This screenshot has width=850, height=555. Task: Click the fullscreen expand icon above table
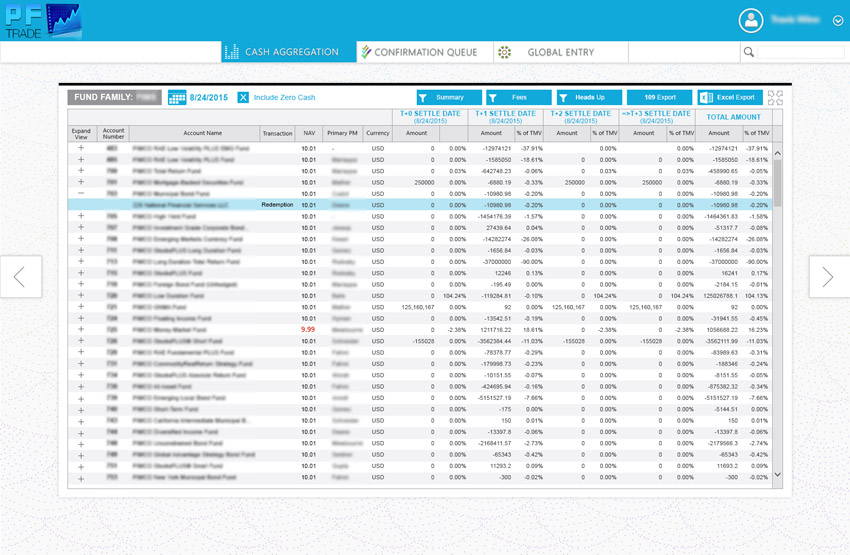[775, 98]
